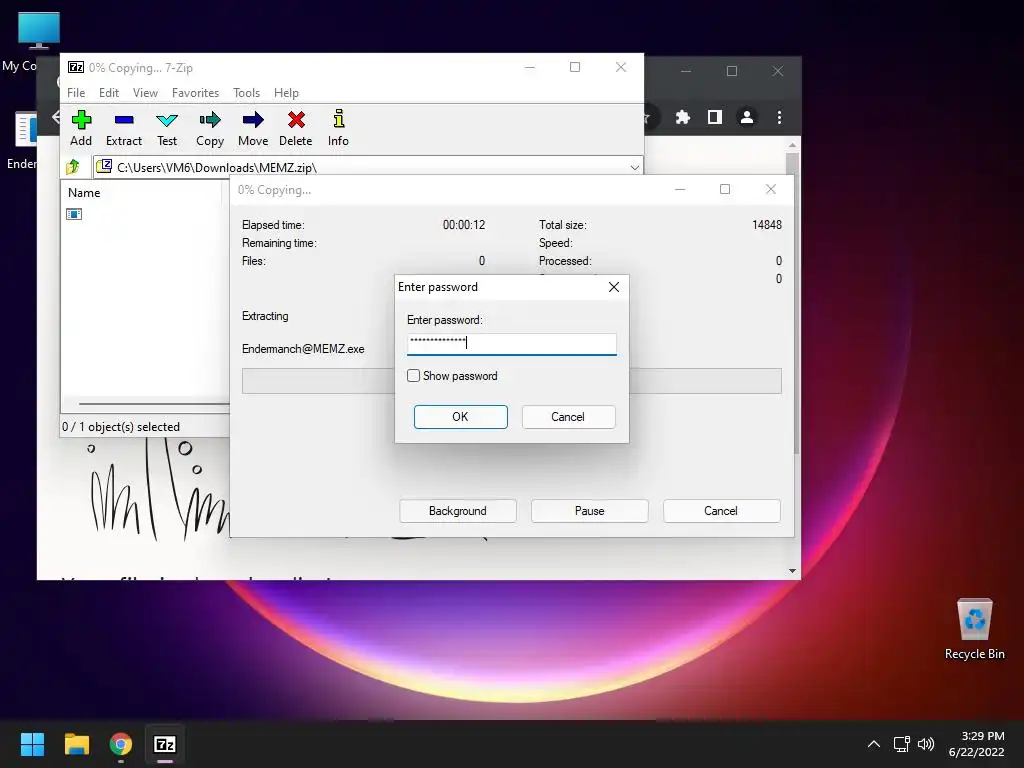Click the status bar '0 / 1 object(s) selected'
The height and width of the screenshot is (768, 1024).
tap(121, 426)
